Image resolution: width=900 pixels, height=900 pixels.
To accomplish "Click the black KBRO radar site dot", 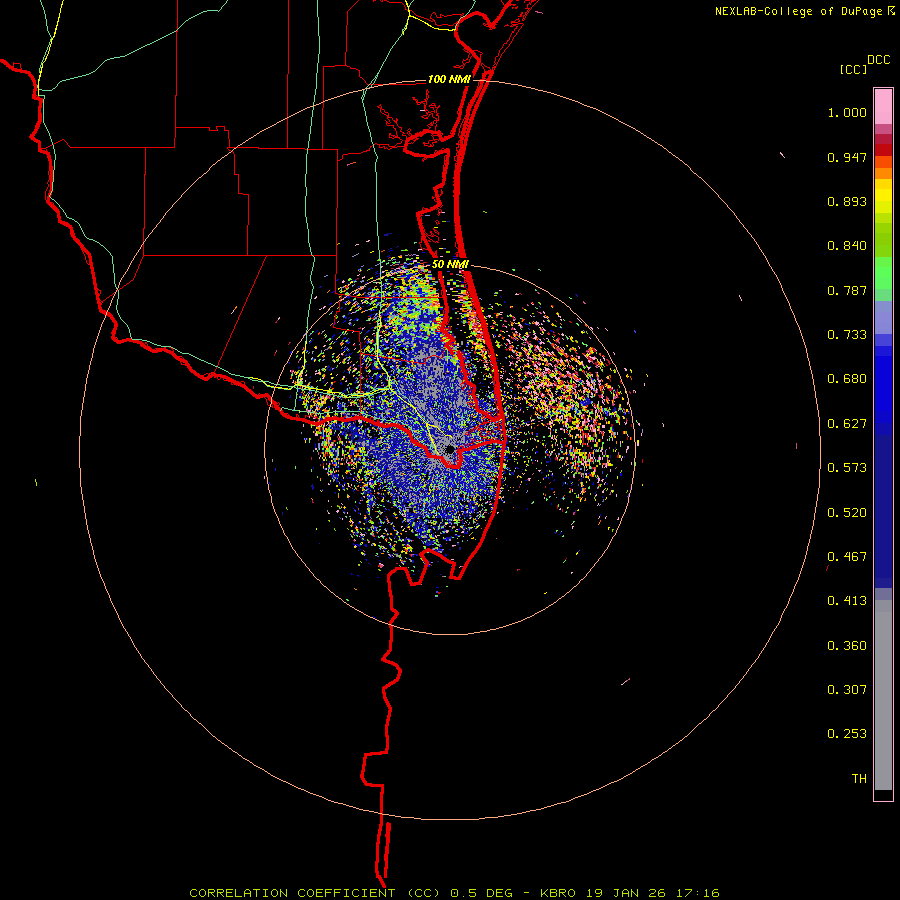I will point(450,449).
